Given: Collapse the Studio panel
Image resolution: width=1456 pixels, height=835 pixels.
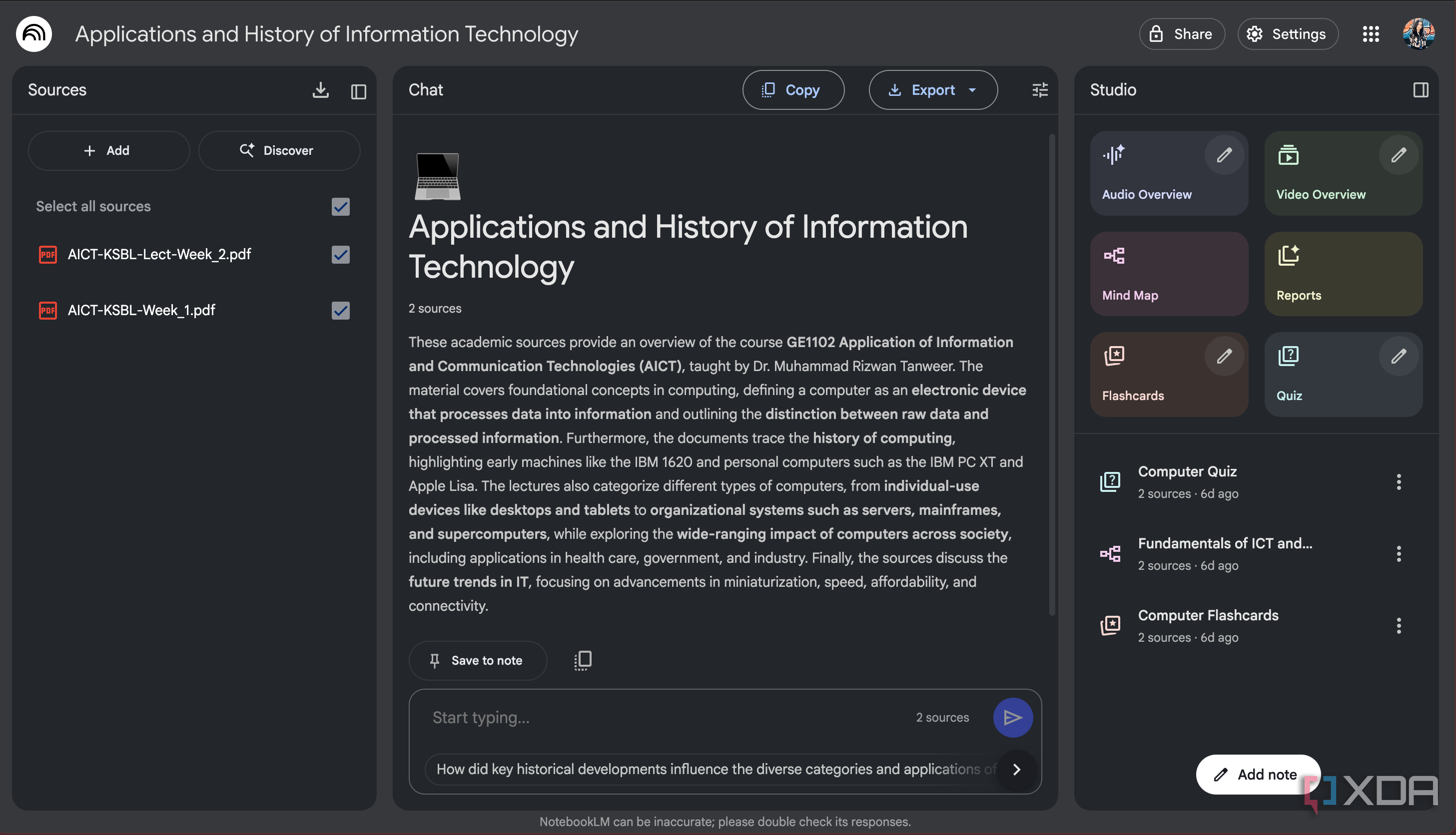Looking at the screenshot, I should [1421, 90].
